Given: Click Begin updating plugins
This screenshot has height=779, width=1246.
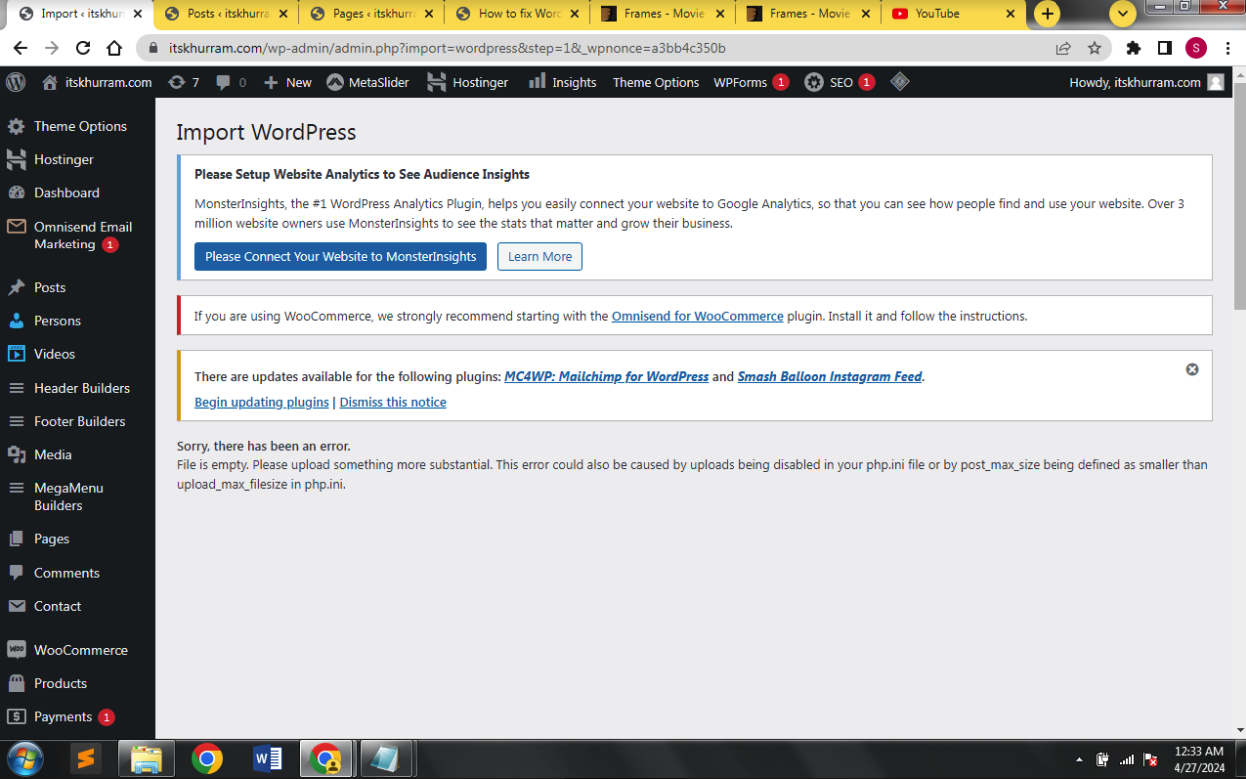Looking at the screenshot, I should (261, 402).
